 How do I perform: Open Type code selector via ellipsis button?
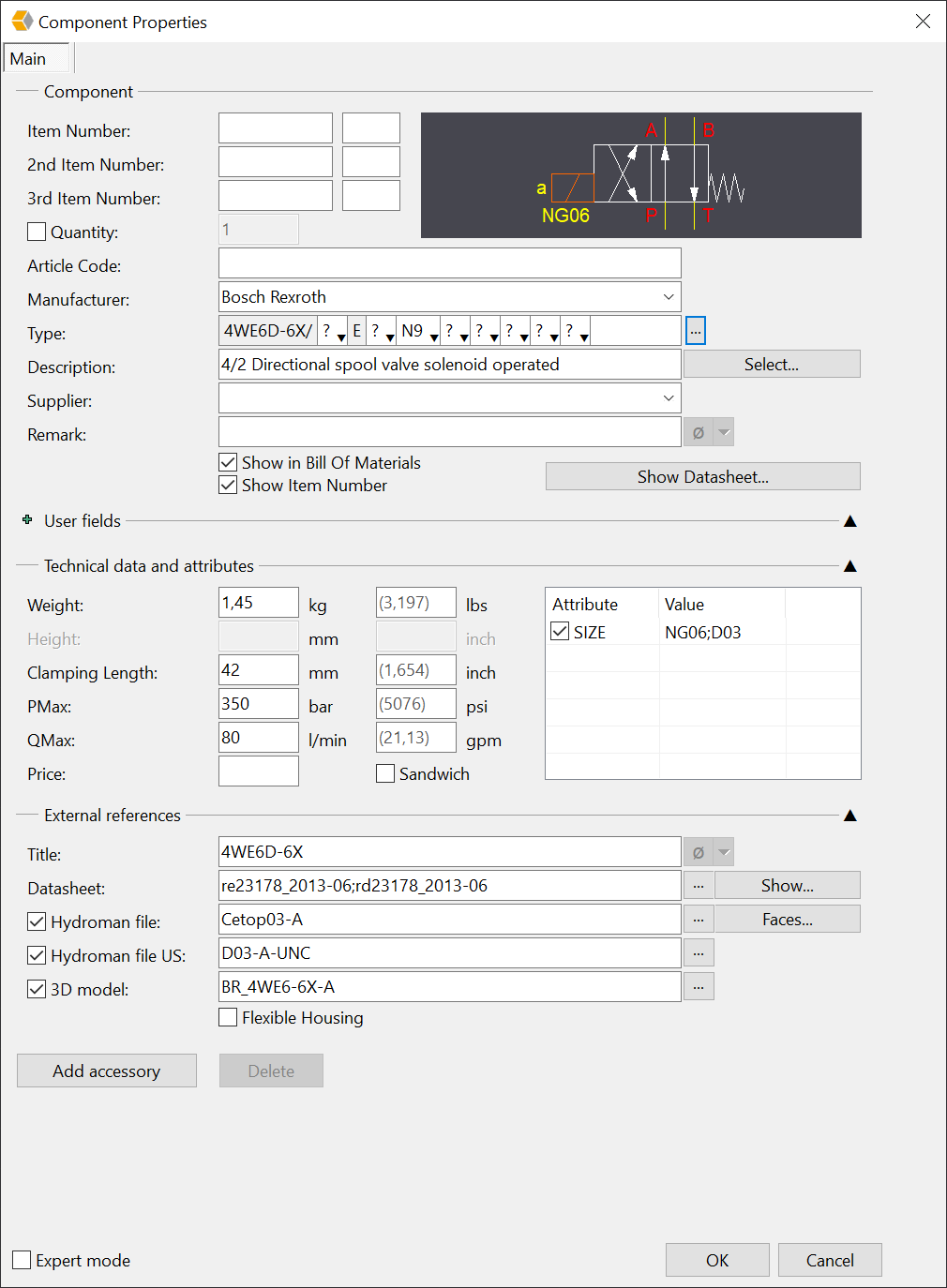[695, 330]
